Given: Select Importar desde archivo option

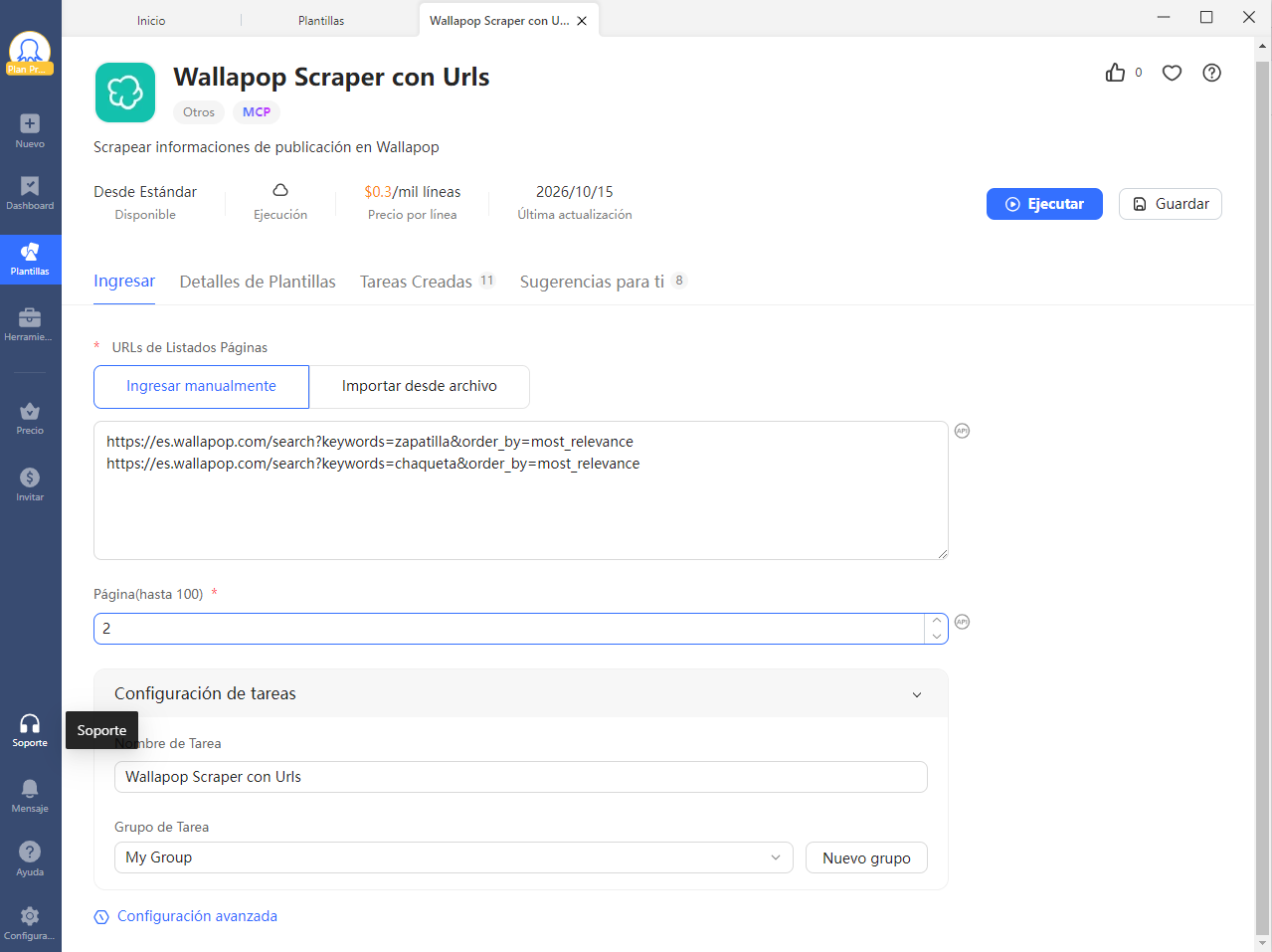Looking at the screenshot, I should pos(420,386).
